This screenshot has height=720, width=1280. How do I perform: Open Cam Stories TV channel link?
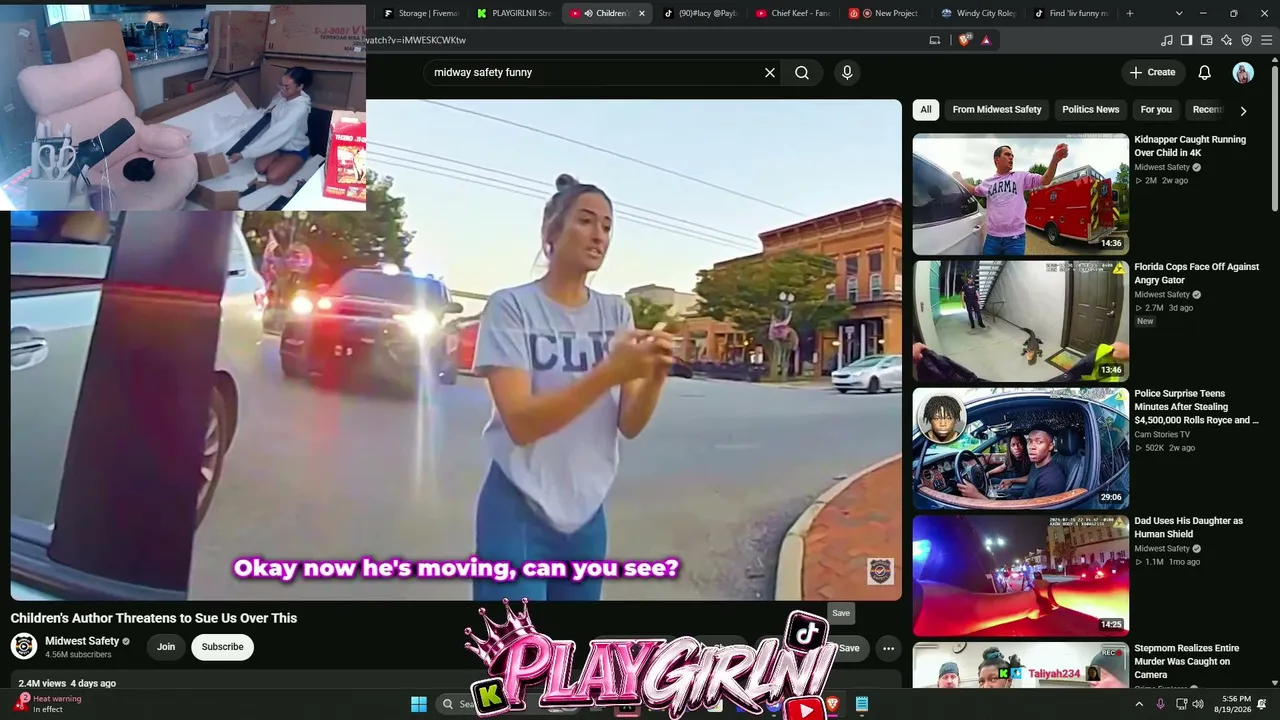point(1162,435)
